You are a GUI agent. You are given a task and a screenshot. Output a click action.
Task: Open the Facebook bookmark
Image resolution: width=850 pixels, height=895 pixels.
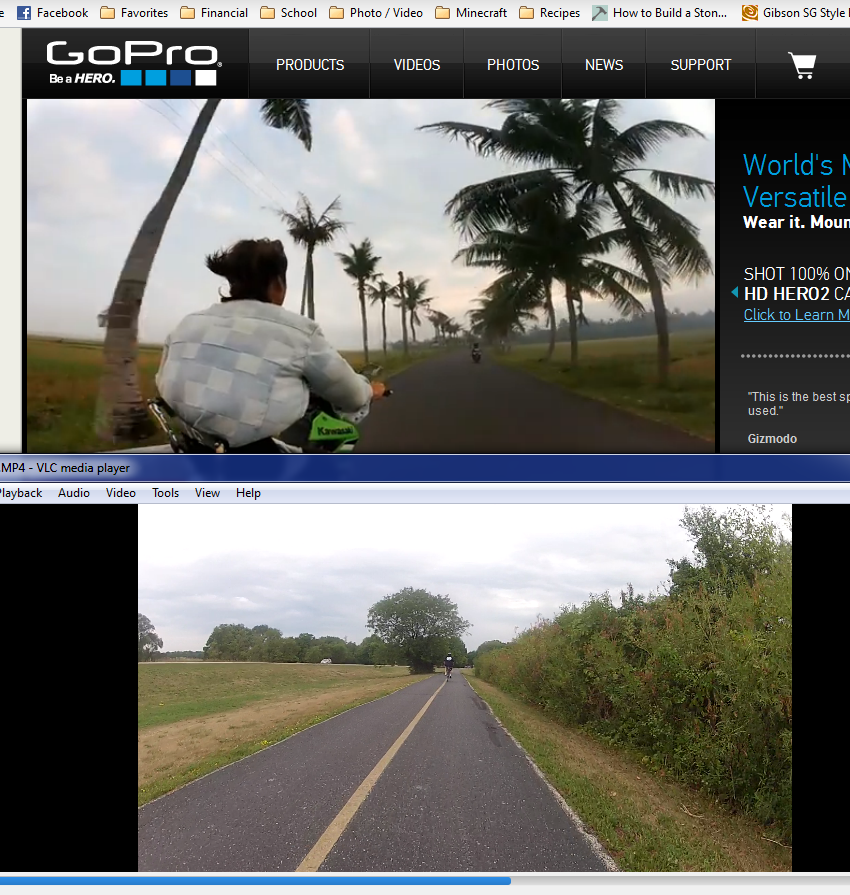click(x=53, y=13)
